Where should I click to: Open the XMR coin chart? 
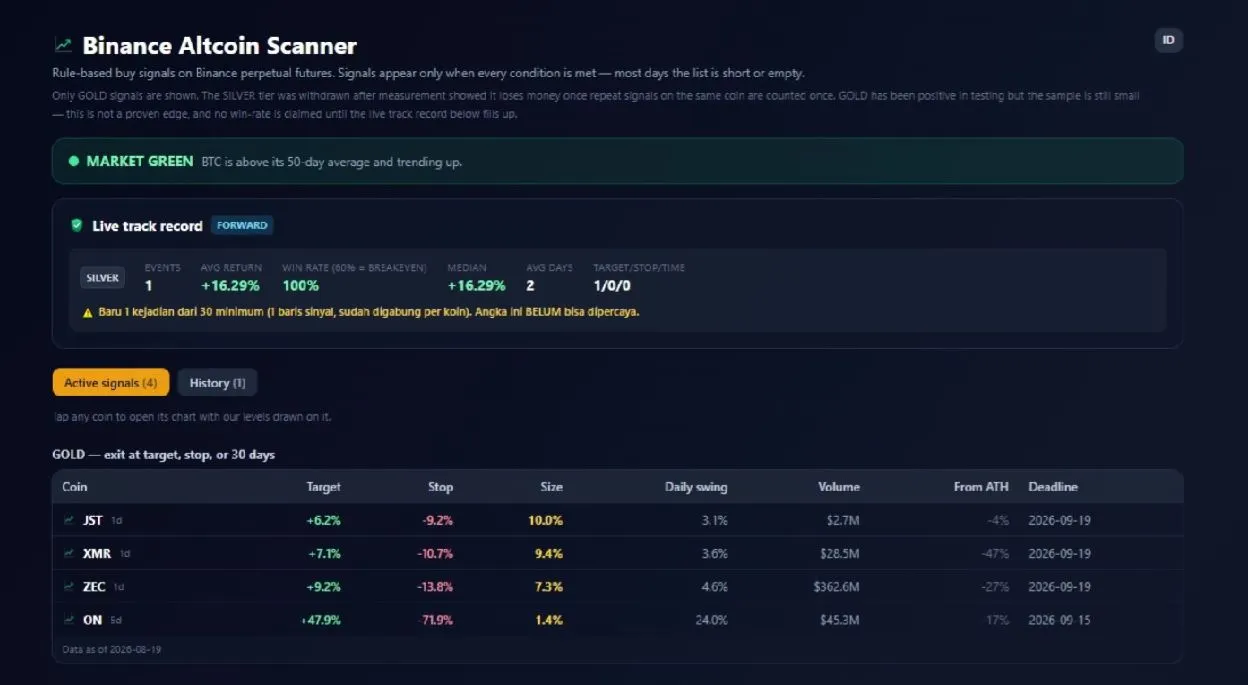pos(97,553)
